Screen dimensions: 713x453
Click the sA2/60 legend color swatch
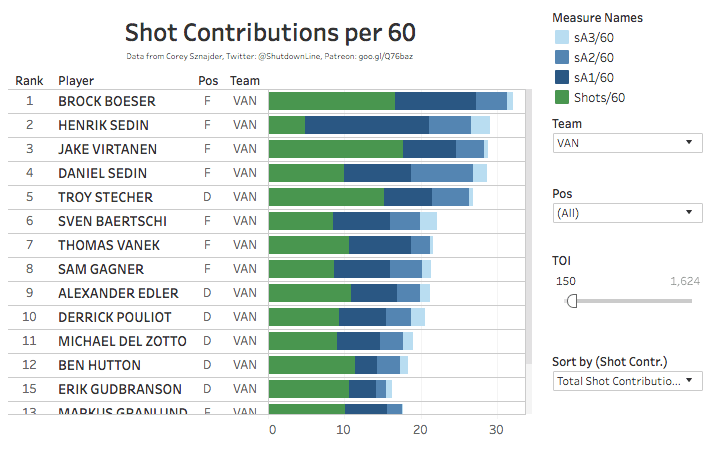(x=562, y=57)
